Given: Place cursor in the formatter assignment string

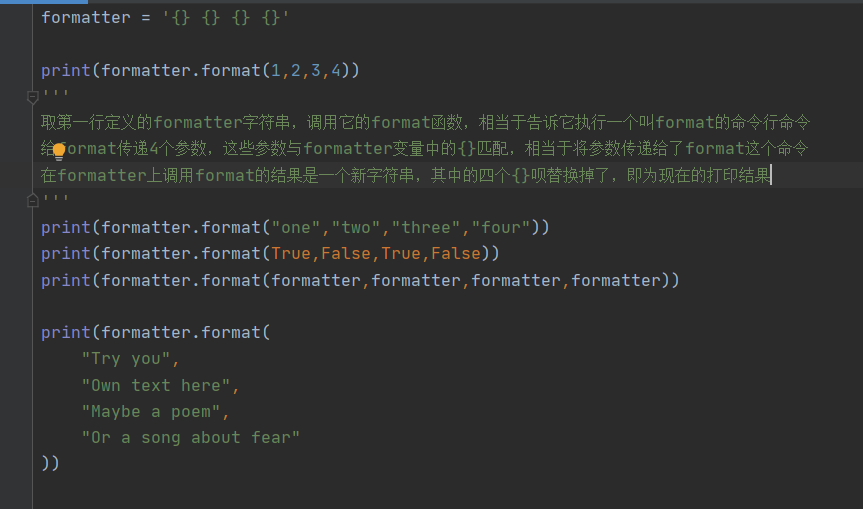Looking at the screenshot, I should pyautogui.click(x=226, y=18).
